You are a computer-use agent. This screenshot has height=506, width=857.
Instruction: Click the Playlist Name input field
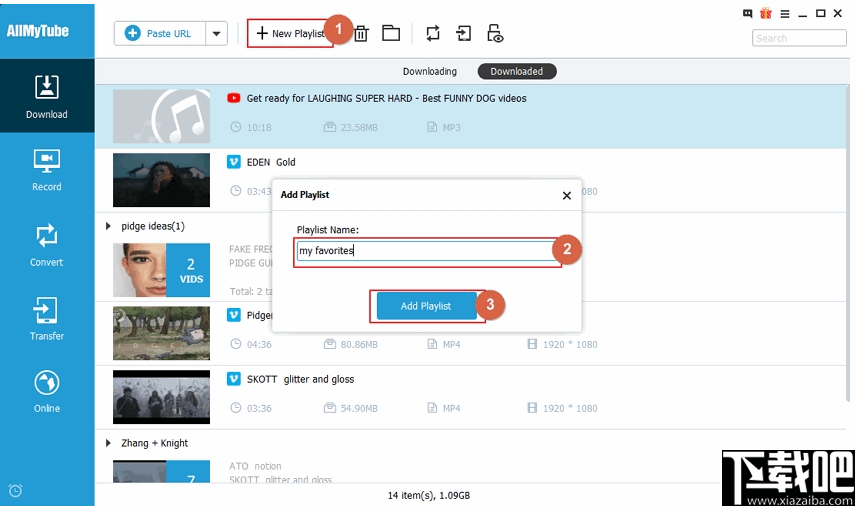[x=426, y=251]
